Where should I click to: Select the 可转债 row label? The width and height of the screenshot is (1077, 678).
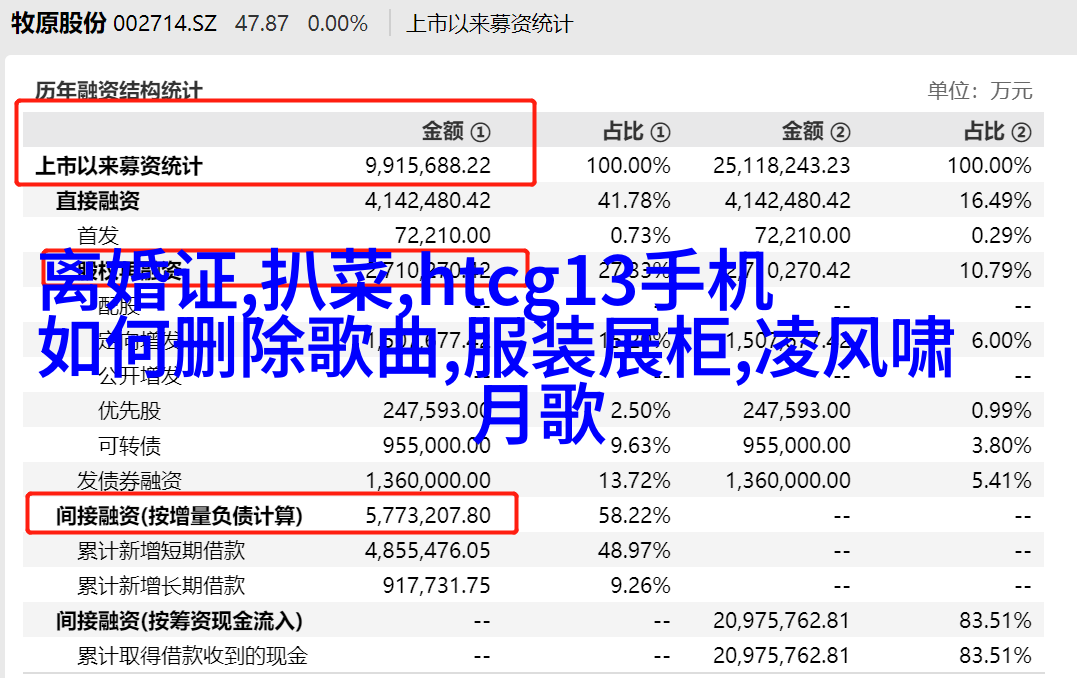point(129,446)
